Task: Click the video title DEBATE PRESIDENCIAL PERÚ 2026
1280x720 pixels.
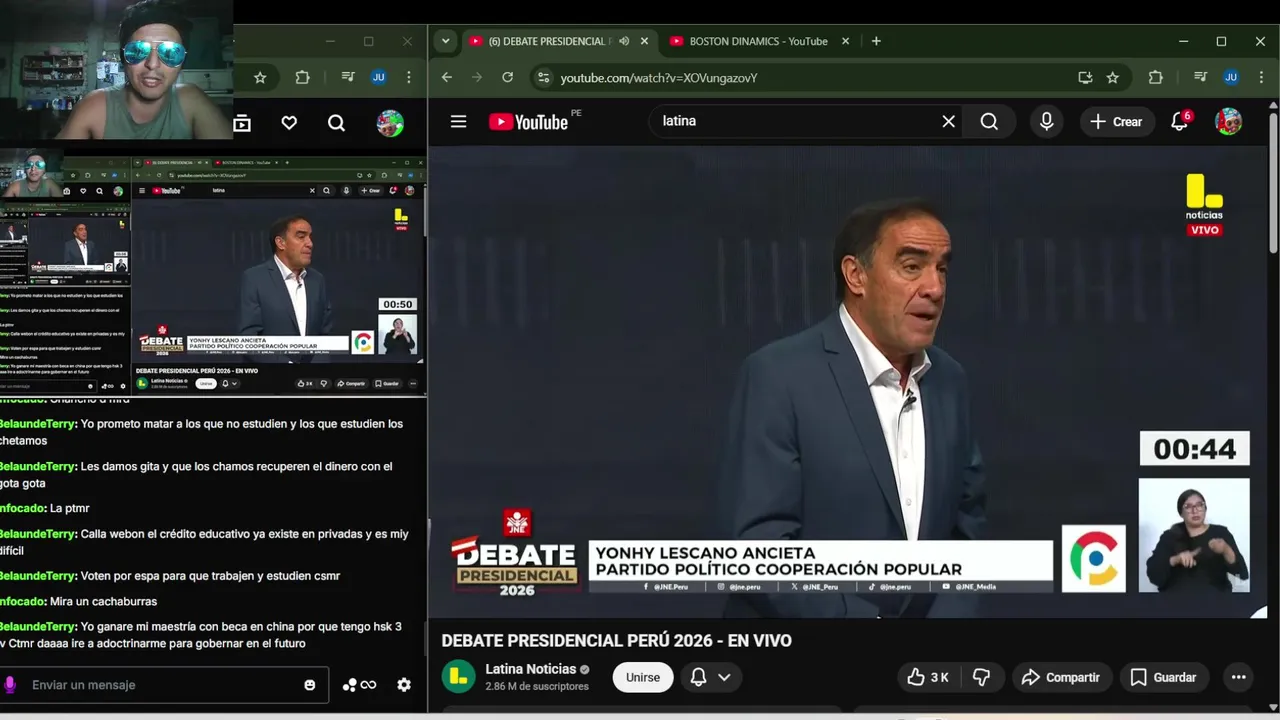Action: click(x=616, y=640)
